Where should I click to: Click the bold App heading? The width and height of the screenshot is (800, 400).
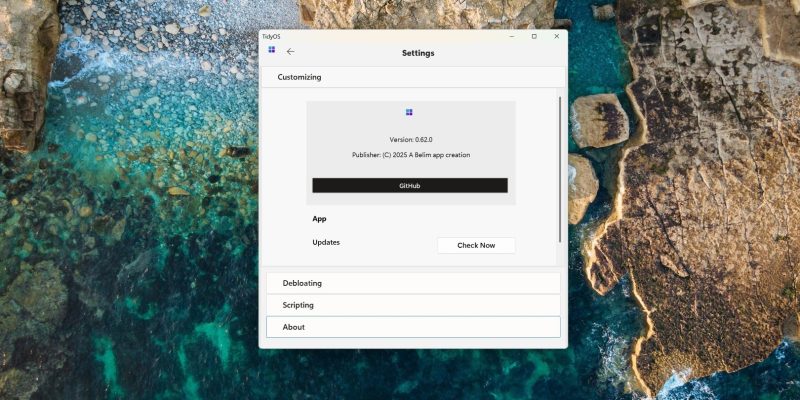click(320, 219)
